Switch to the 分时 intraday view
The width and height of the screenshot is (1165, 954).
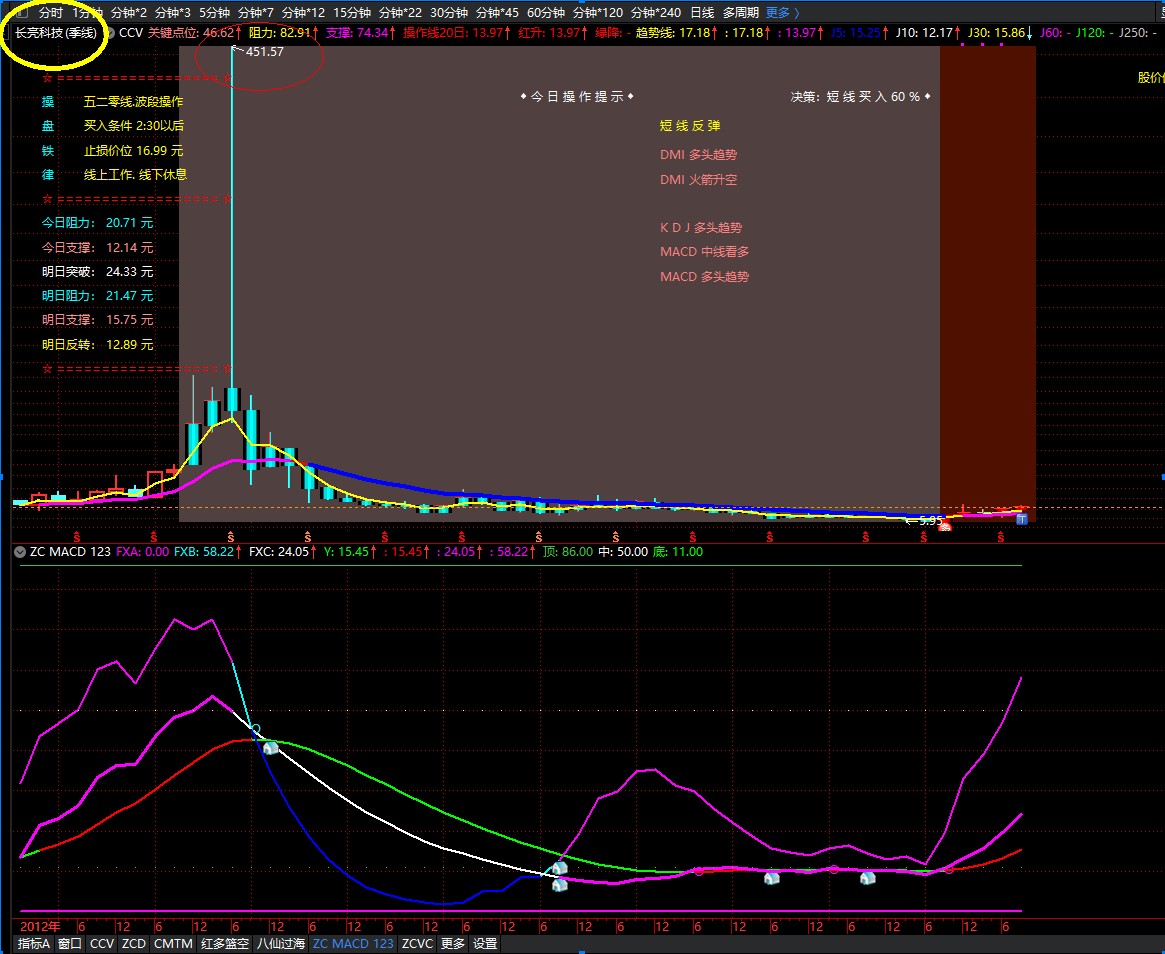coord(51,13)
